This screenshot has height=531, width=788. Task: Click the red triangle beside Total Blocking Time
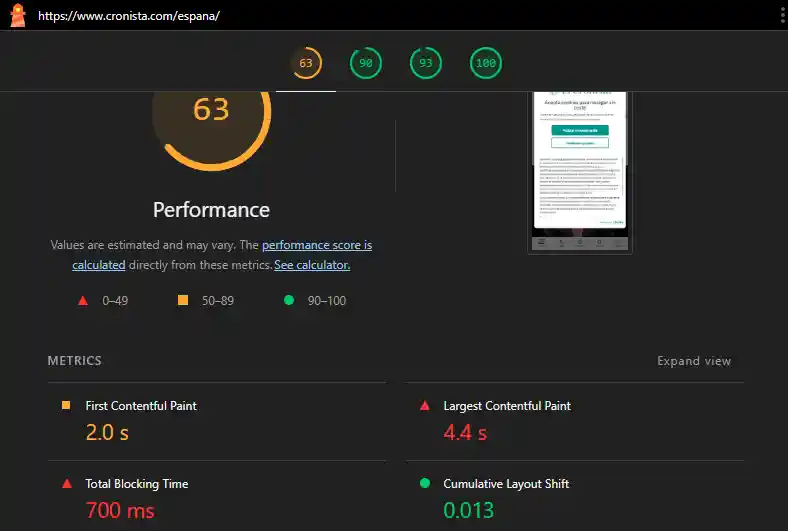67,484
